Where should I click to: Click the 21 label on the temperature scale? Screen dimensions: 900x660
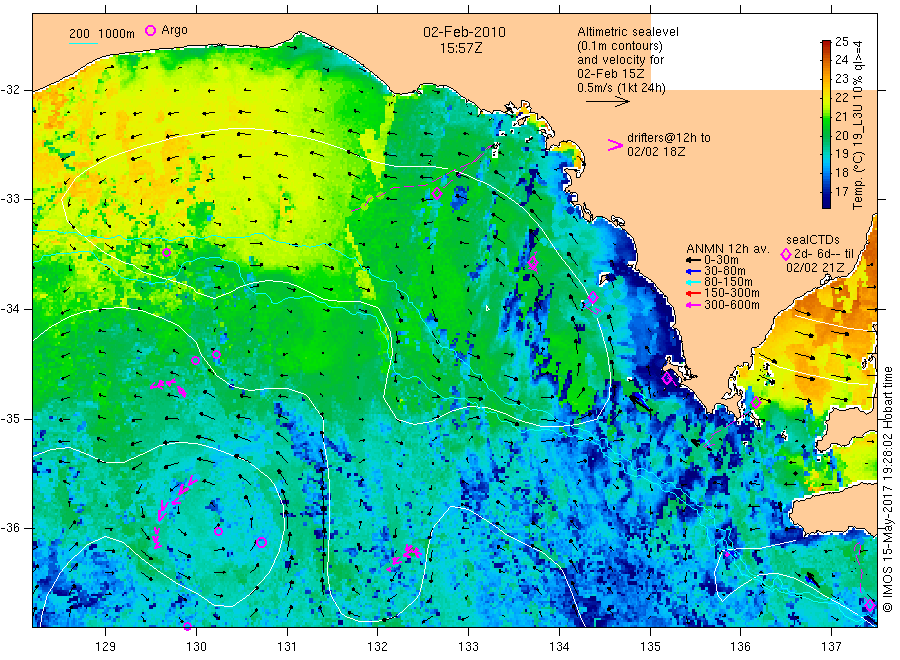tap(841, 117)
